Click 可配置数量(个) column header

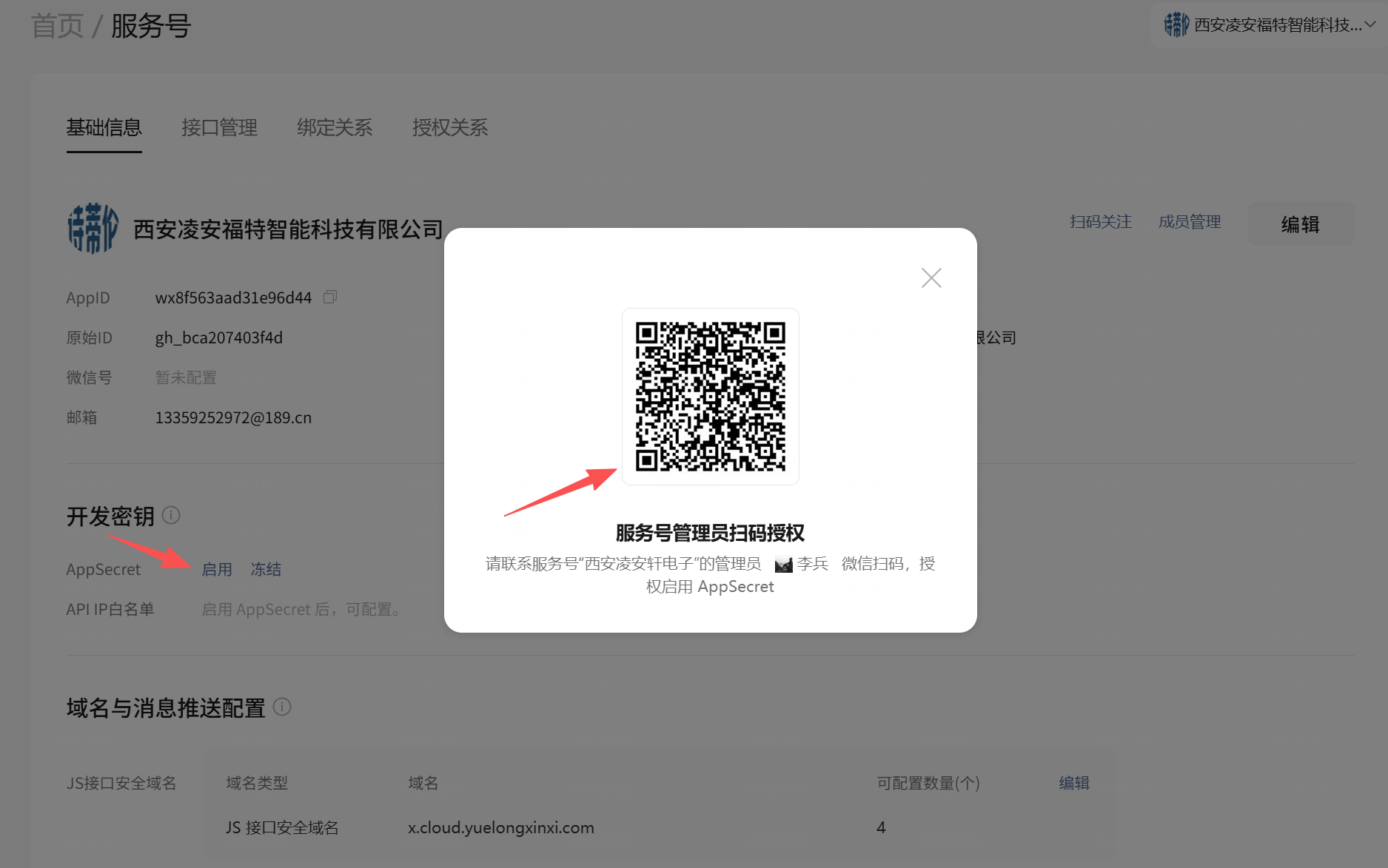coord(928,783)
